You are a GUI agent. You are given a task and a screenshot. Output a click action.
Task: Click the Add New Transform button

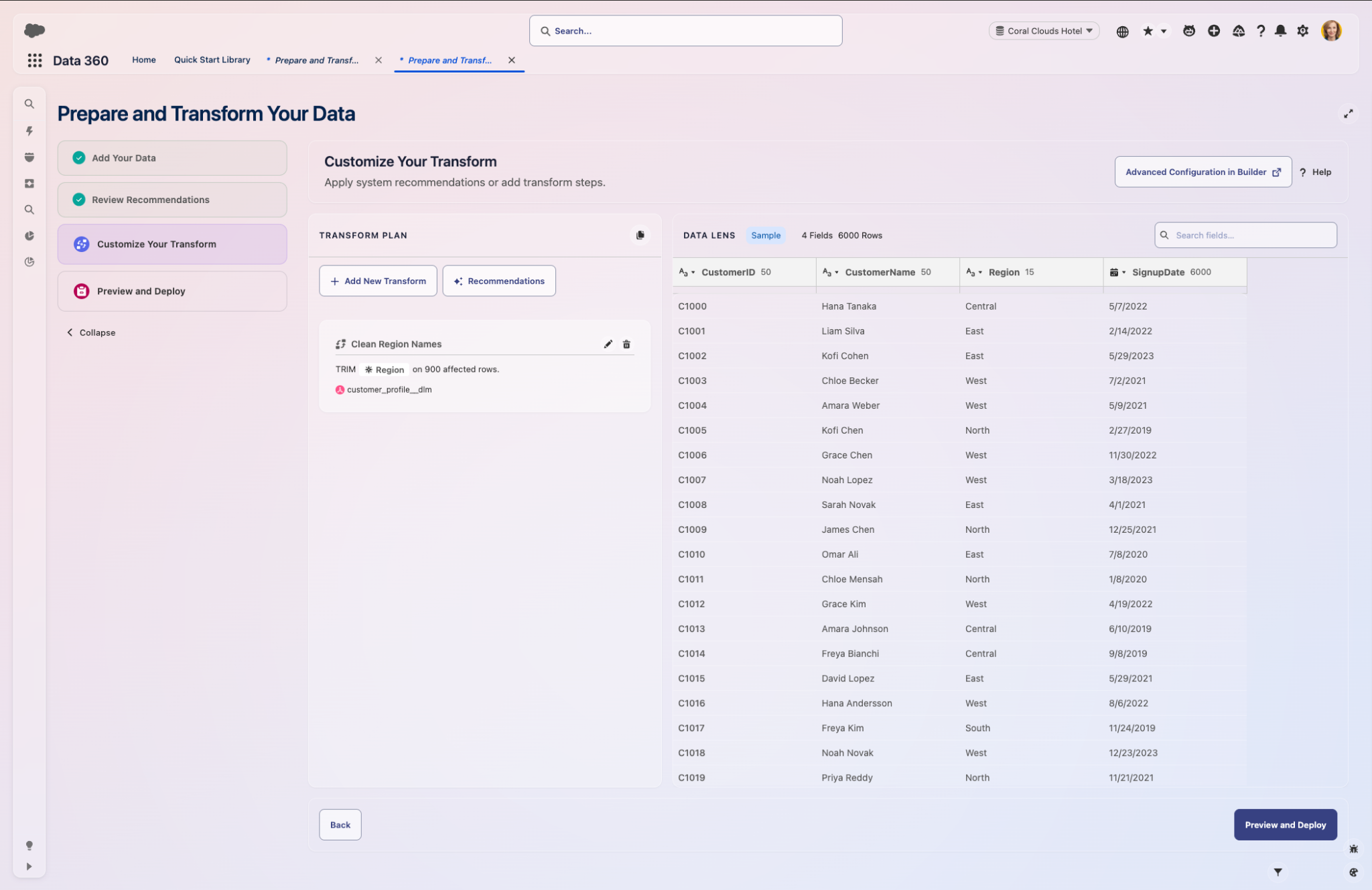pos(378,281)
